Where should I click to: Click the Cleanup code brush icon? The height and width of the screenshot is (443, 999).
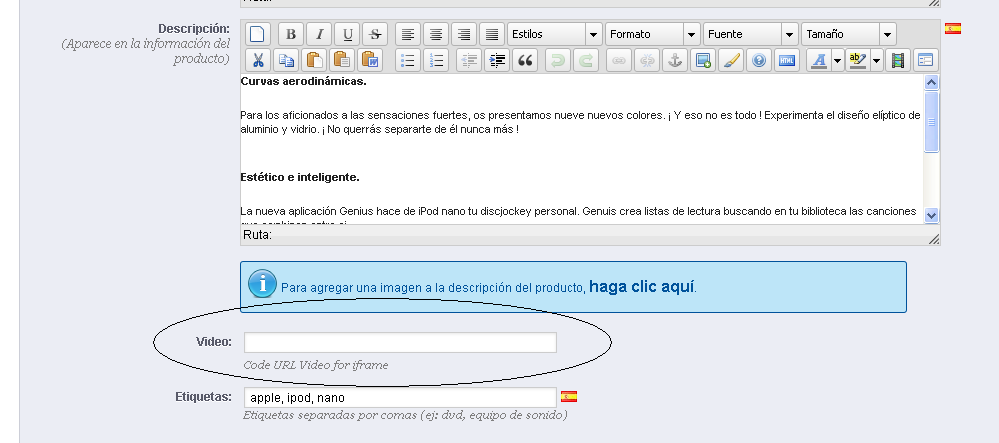pyautogui.click(x=731, y=61)
